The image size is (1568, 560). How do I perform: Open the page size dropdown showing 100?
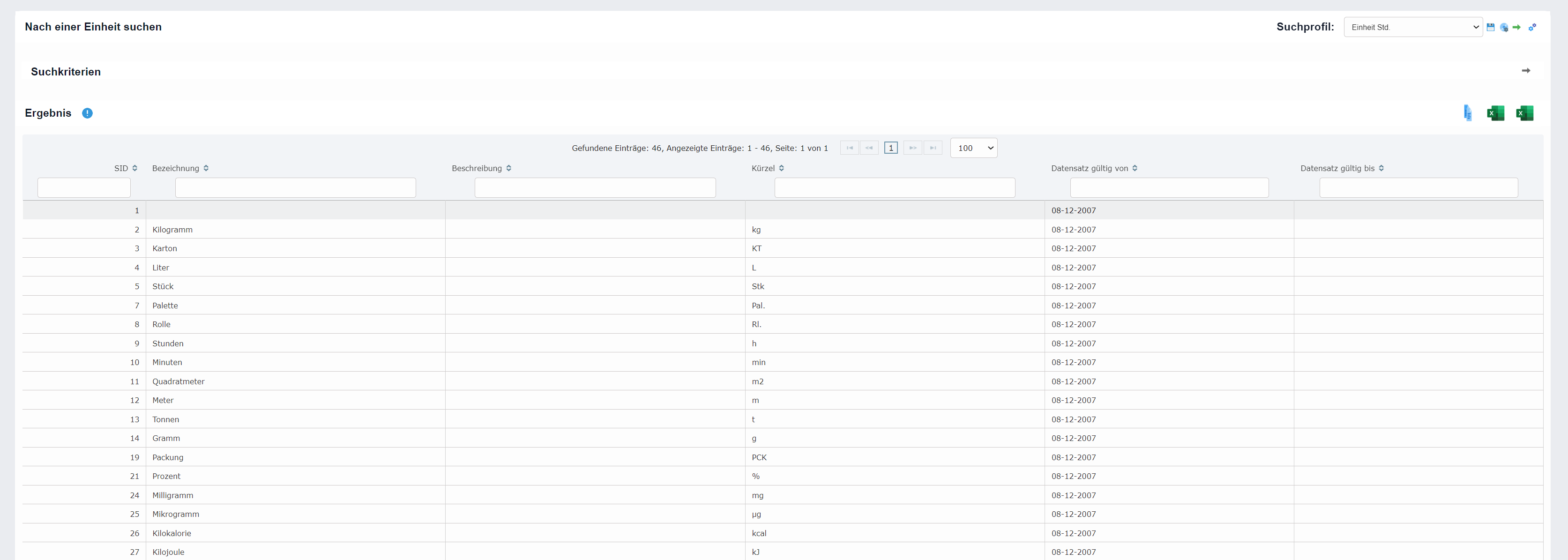973,148
